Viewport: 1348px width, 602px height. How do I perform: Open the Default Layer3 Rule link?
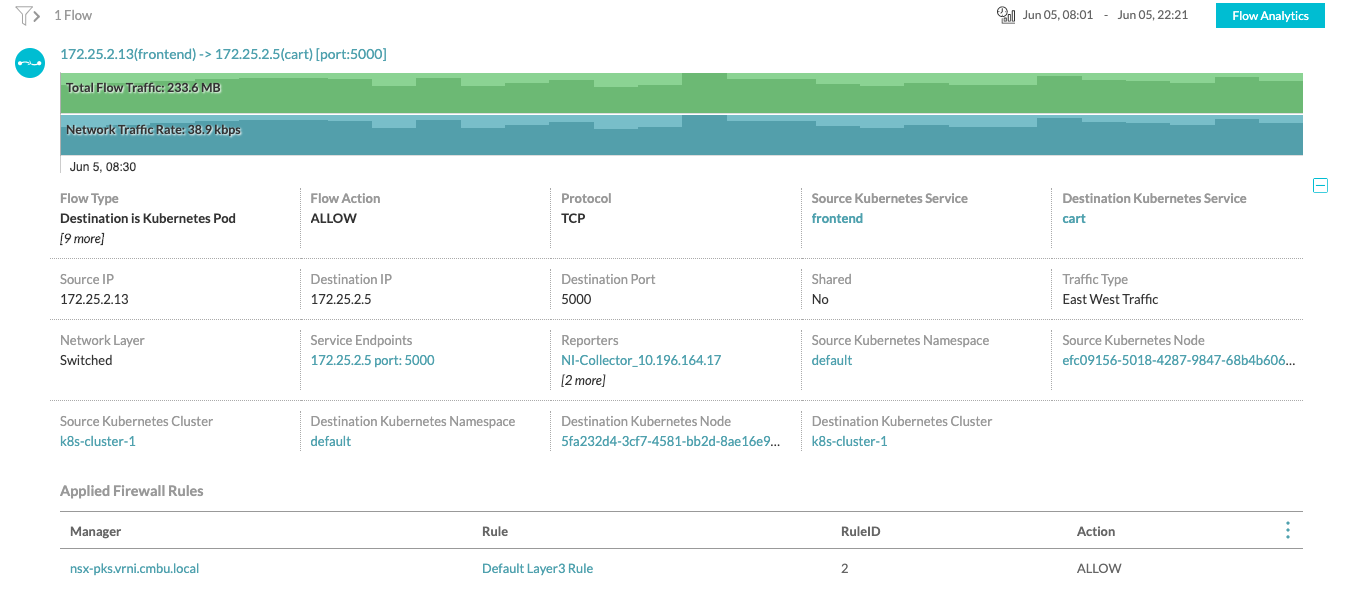pos(537,568)
